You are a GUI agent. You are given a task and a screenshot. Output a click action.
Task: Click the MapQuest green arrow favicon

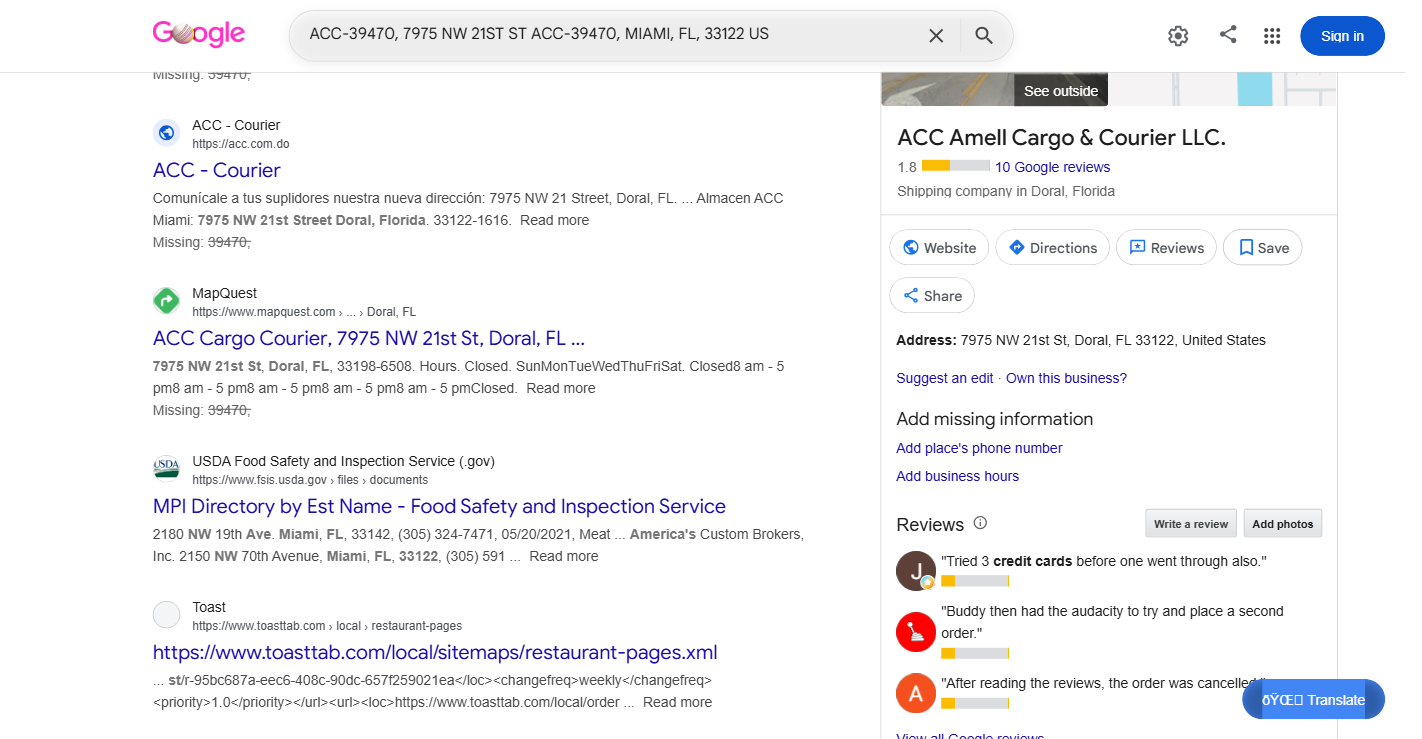[166, 301]
